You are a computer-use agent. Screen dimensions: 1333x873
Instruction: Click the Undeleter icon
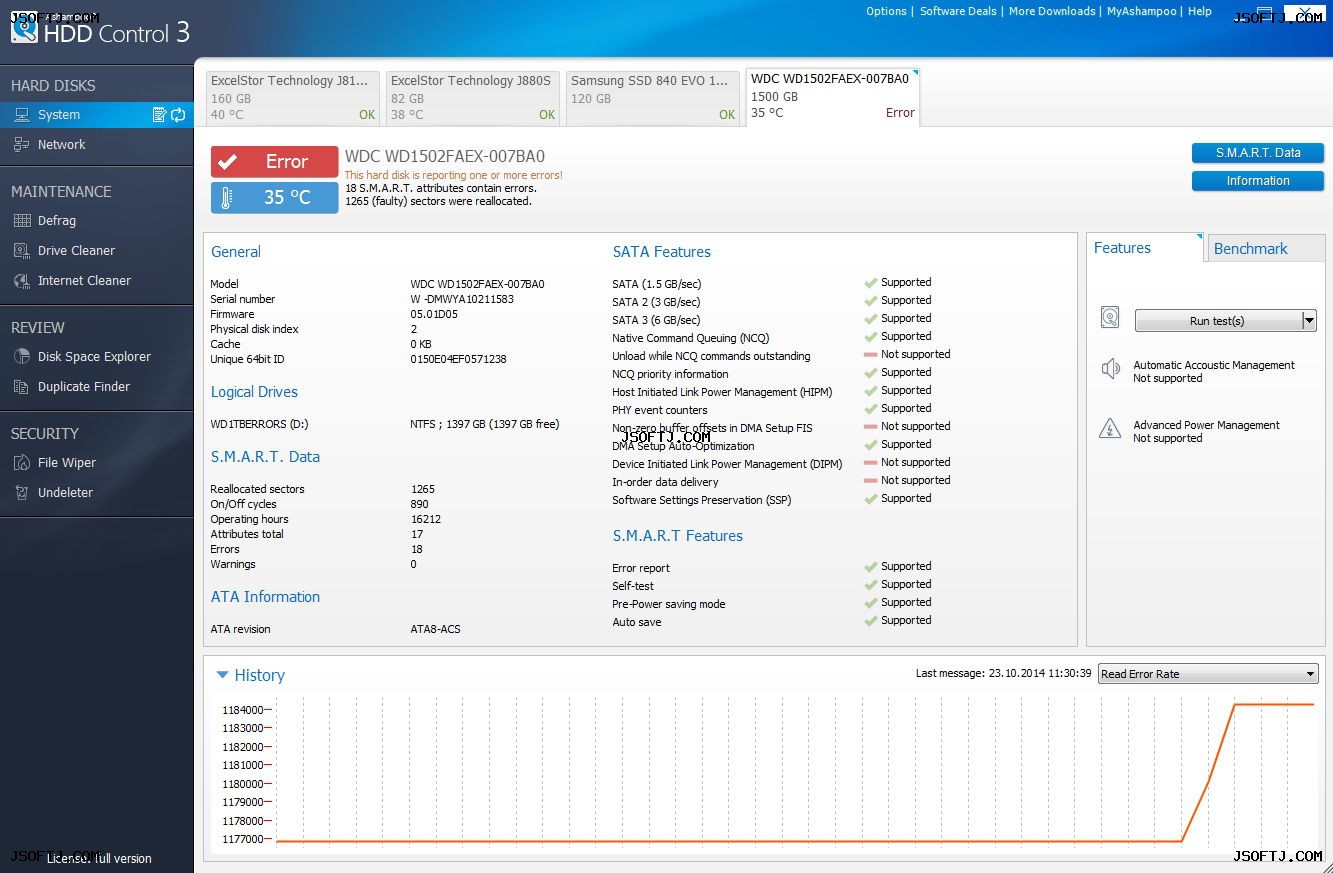[21, 493]
